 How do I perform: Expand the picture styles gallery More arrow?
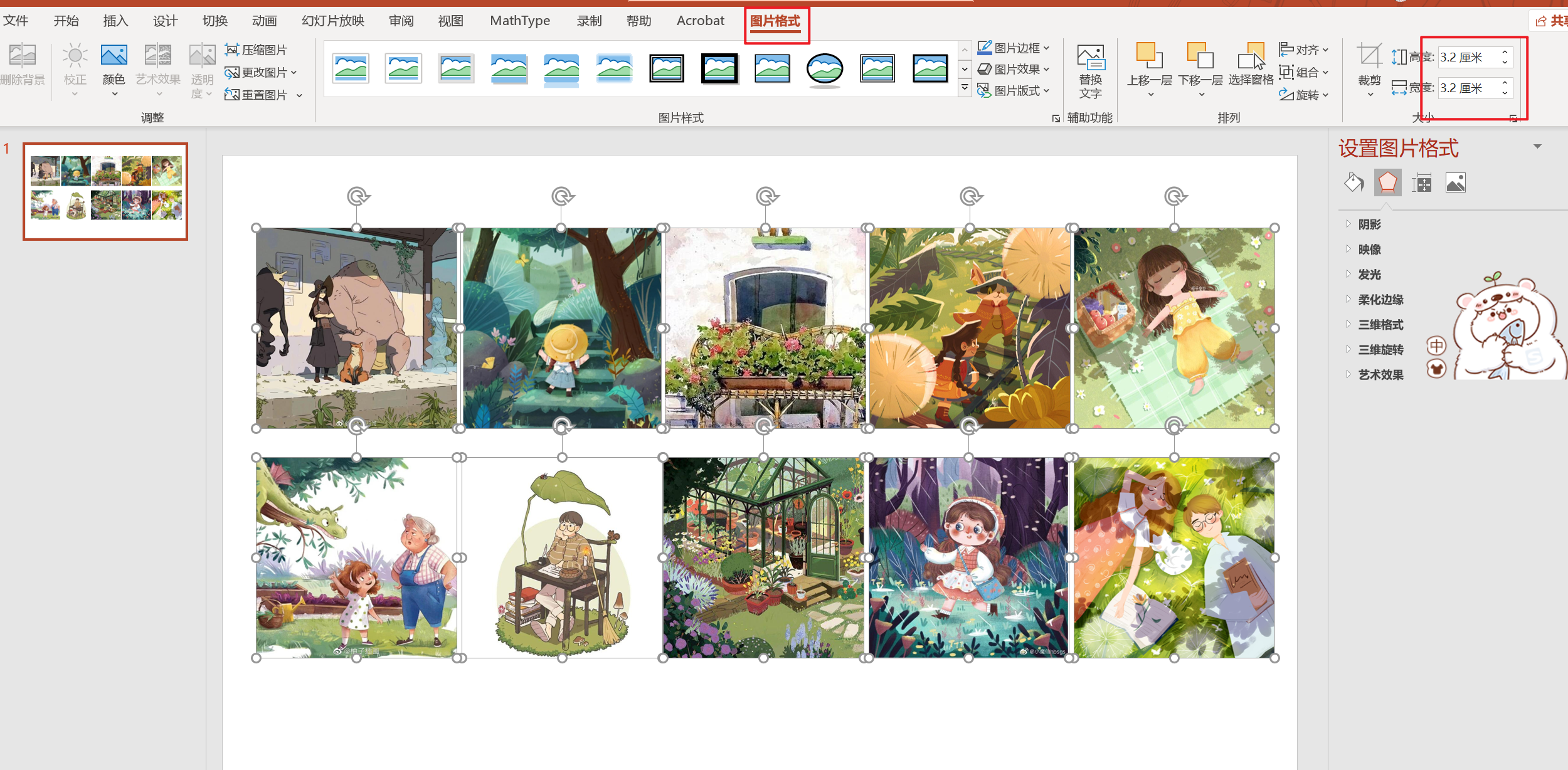click(x=965, y=88)
